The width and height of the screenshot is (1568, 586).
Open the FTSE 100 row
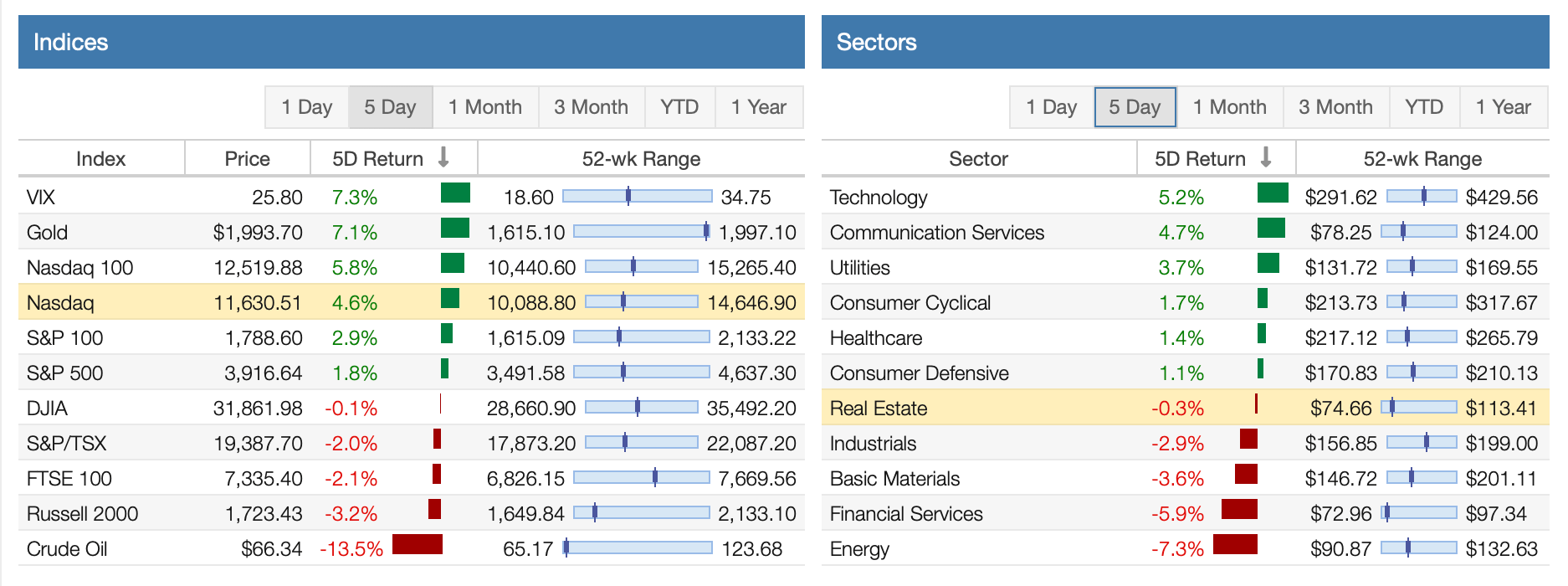tap(412, 478)
